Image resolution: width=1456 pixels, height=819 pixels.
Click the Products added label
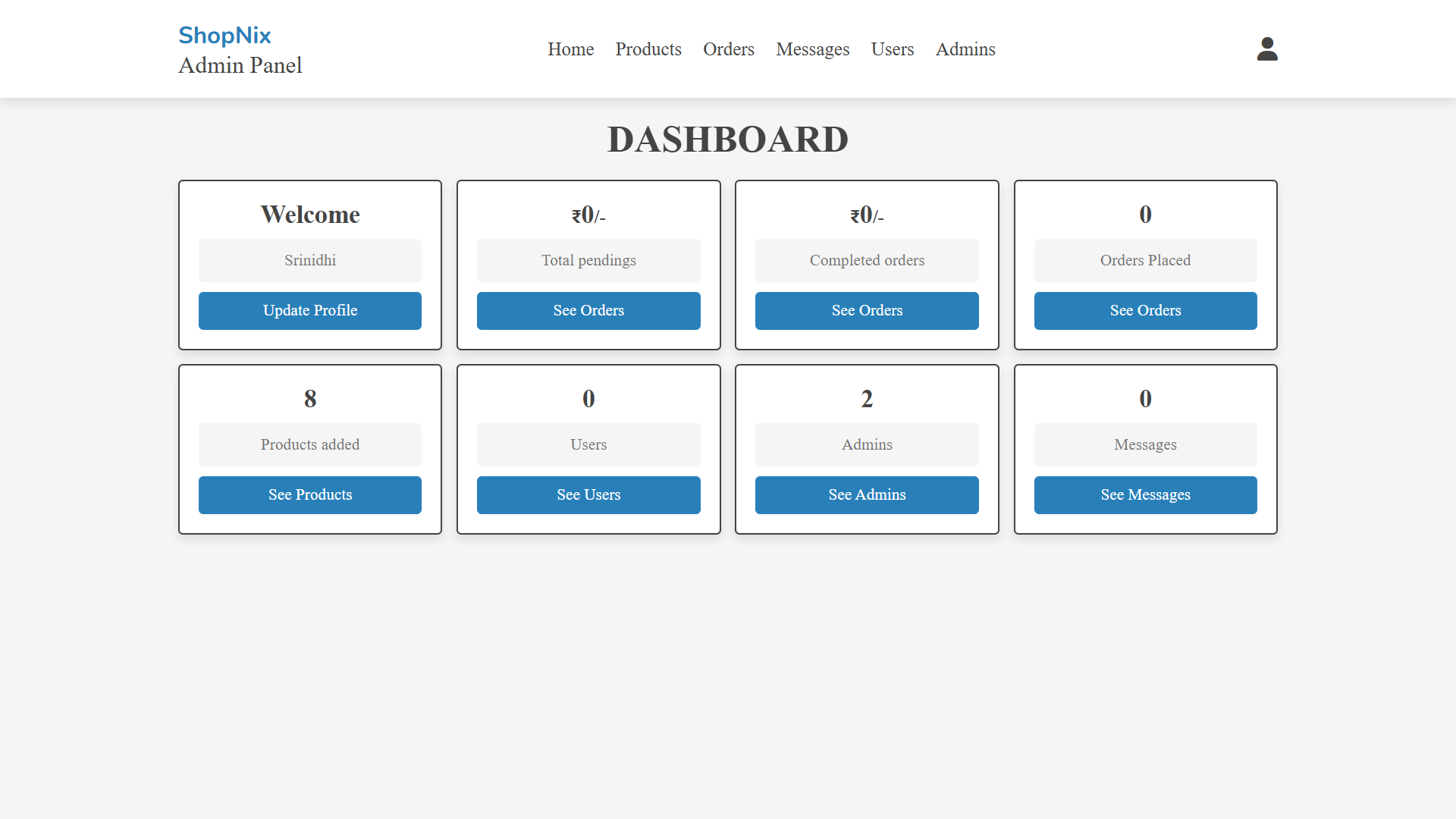pyautogui.click(x=310, y=445)
